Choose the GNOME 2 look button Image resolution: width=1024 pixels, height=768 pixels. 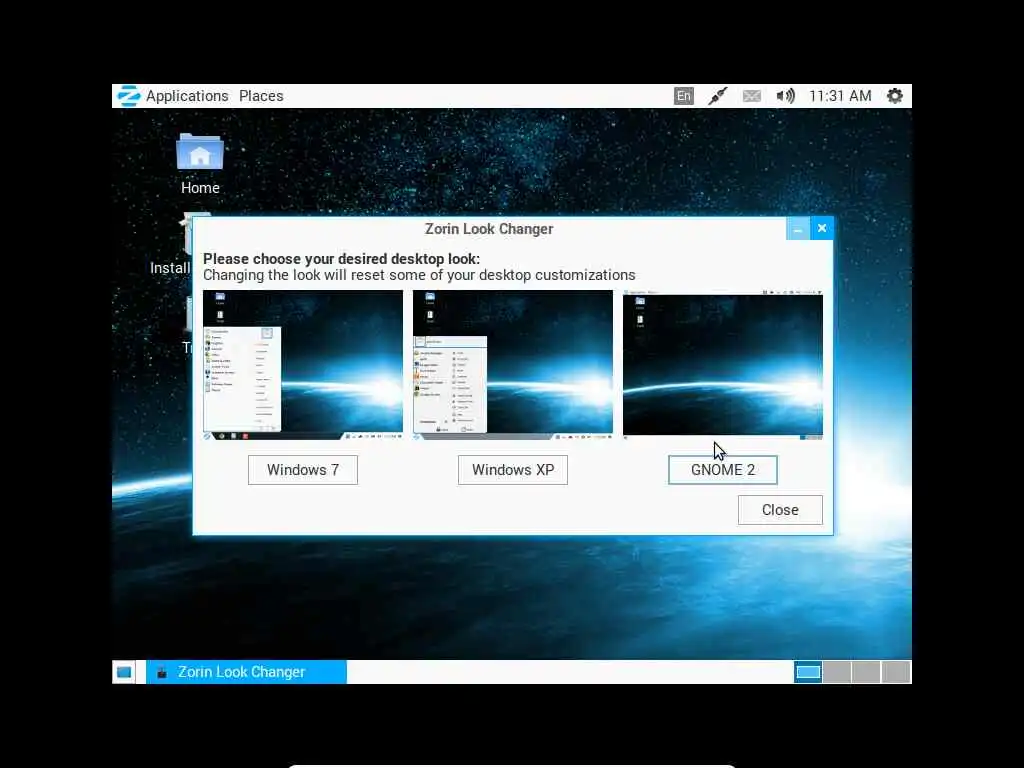coord(723,470)
